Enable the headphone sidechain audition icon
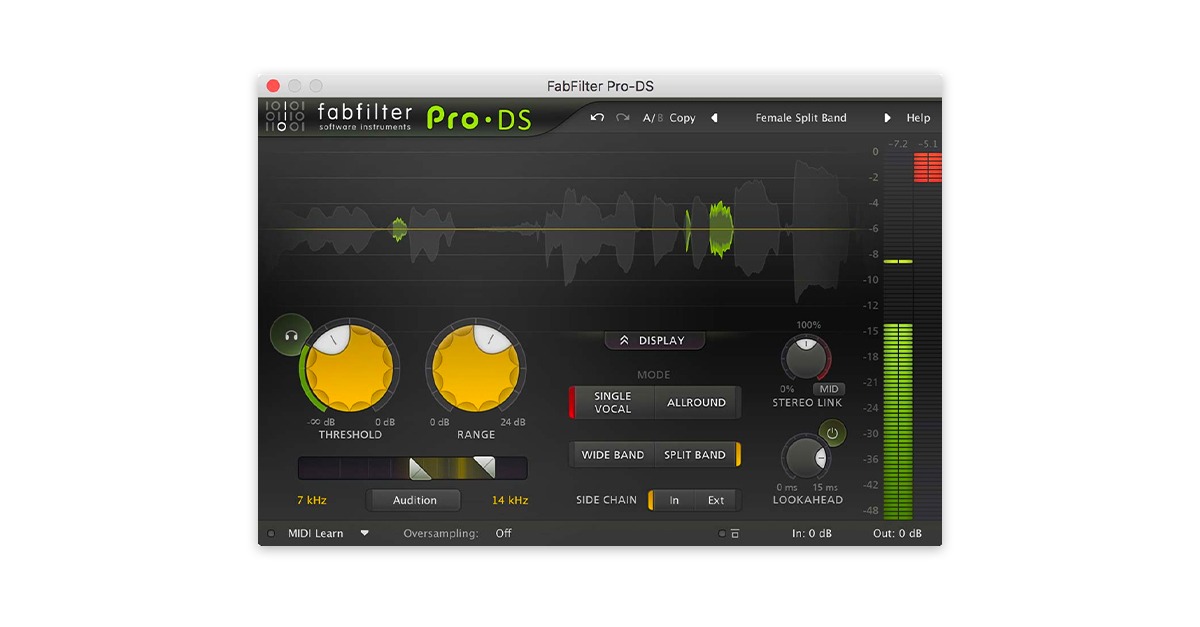The height and width of the screenshot is (627, 1200). tap(291, 336)
